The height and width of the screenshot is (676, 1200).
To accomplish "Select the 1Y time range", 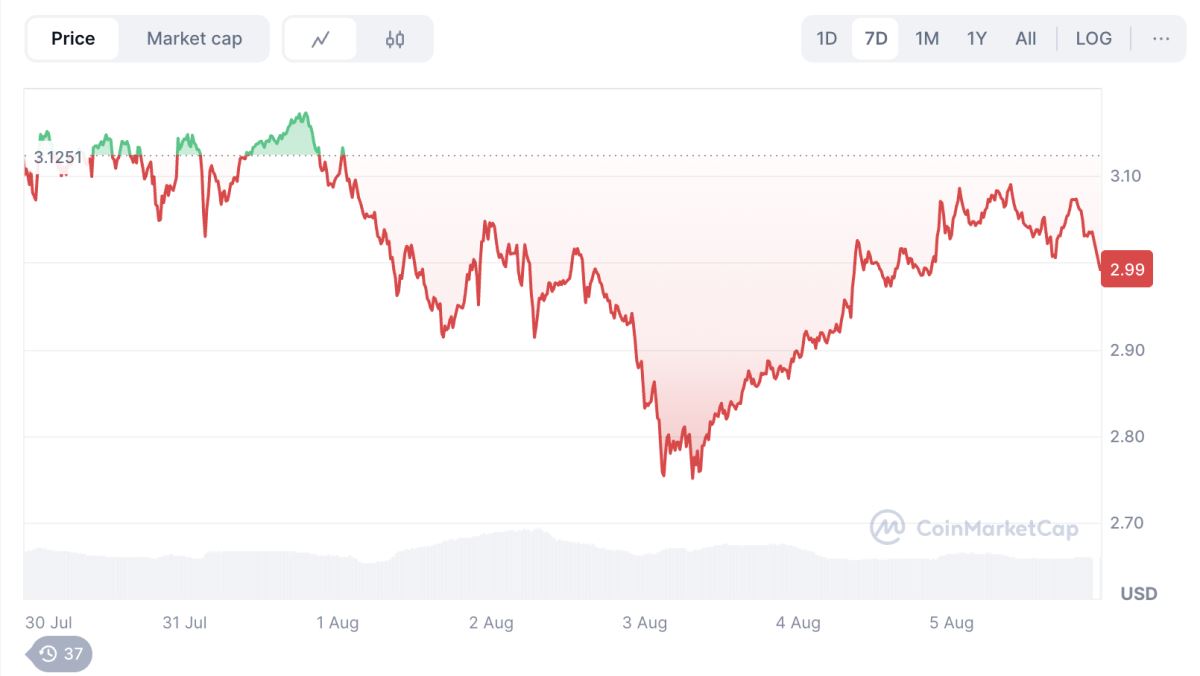I will click(977, 39).
